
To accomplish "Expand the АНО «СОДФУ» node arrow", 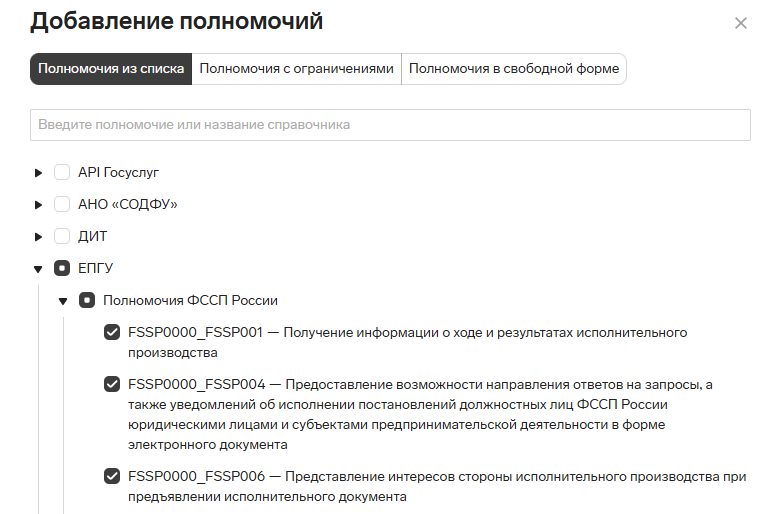I will [x=38, y=205].
